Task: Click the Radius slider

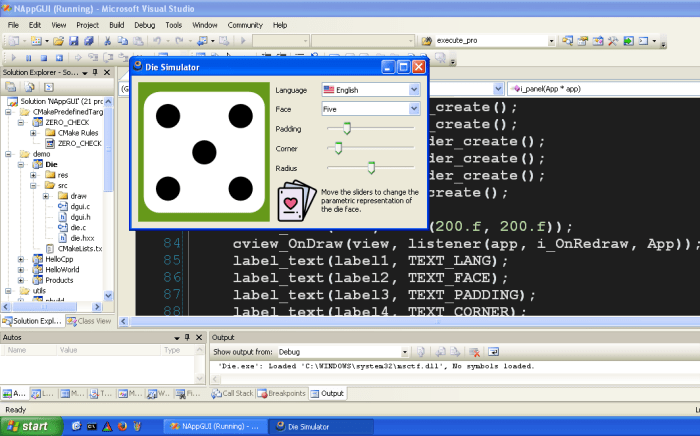Action: pos(370,167)
